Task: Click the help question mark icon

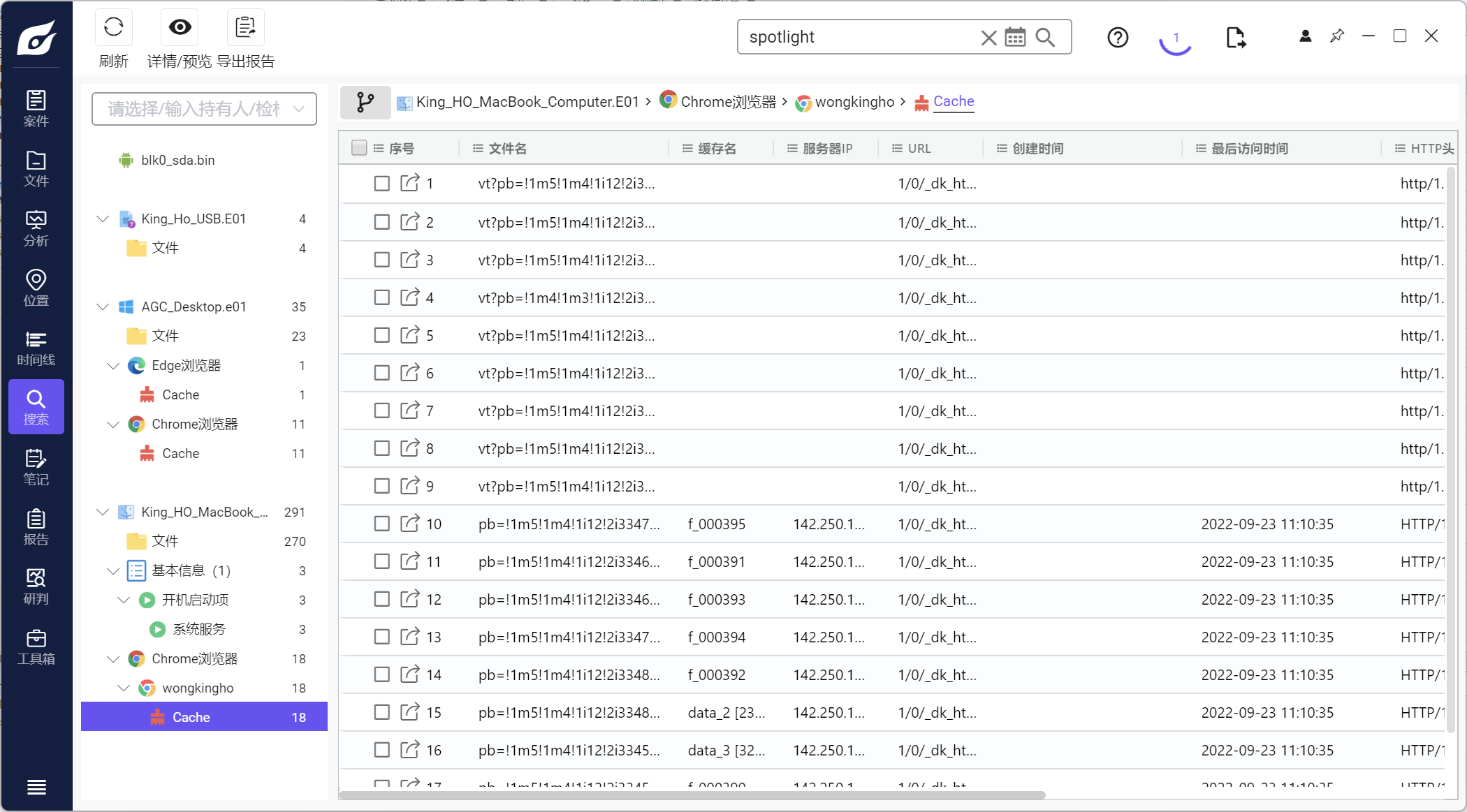Action: [x=1118, y=37]
